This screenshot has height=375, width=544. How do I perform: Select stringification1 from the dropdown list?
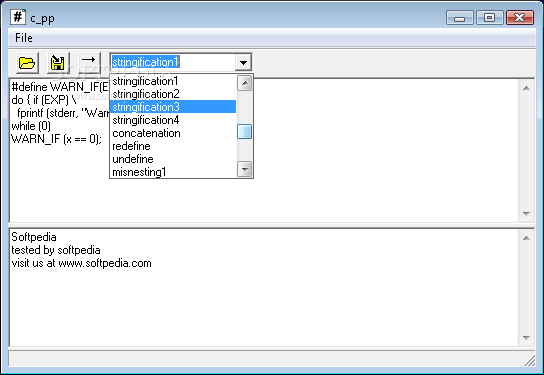(x=173, y=81)
